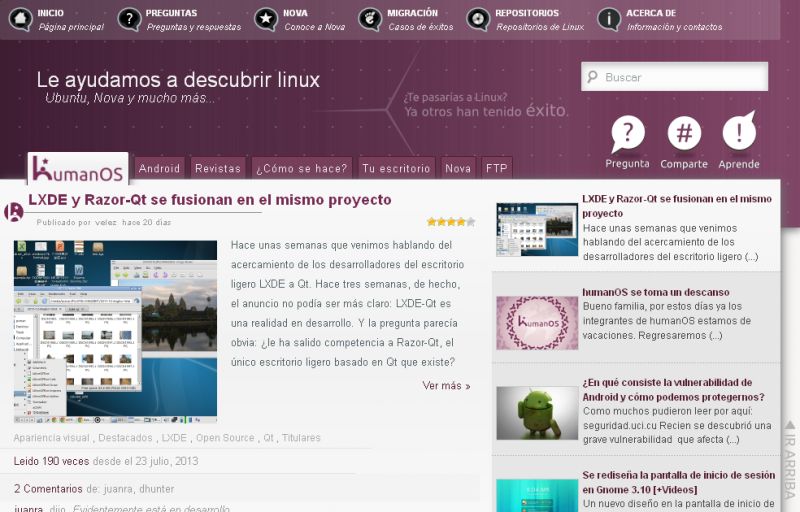Open the Qt tag link
Screen dimensions: 800x512
[x=268, y=438]
